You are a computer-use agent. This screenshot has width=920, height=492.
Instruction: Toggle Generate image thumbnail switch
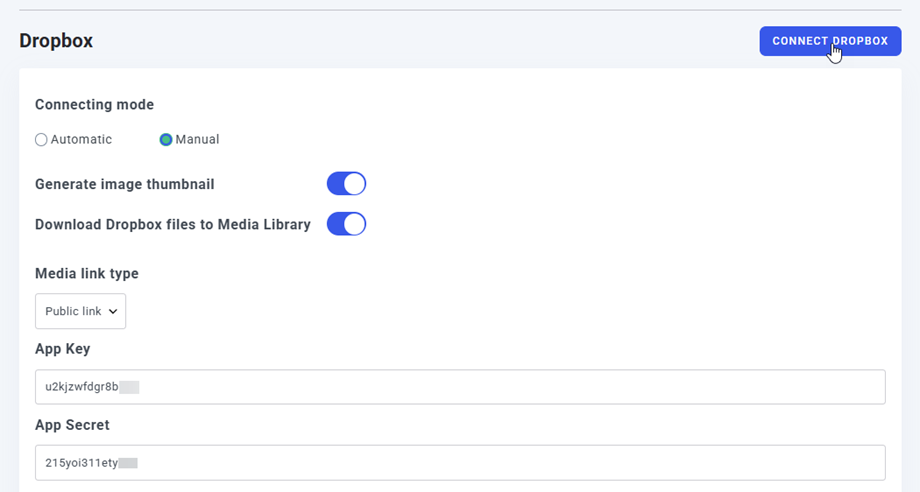click(346, 184)
